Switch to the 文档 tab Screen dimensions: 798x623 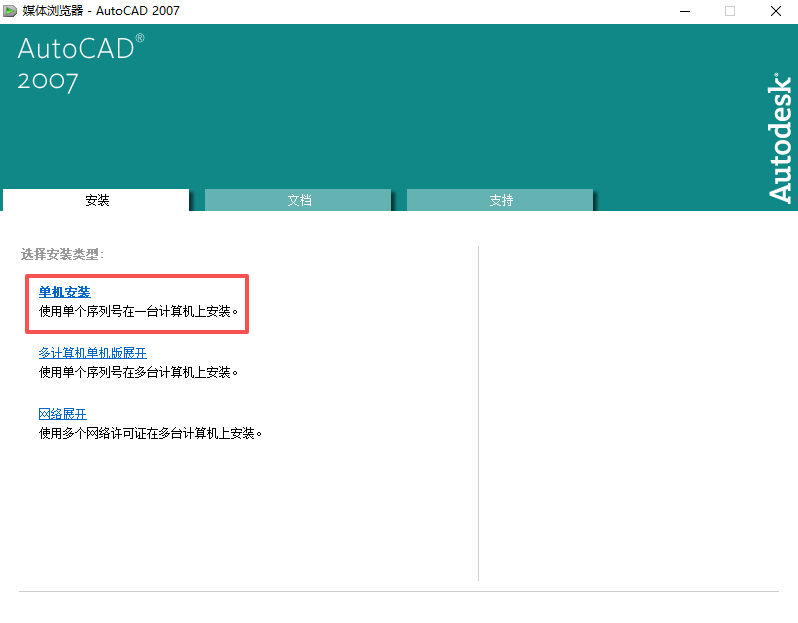pos(298,200)
